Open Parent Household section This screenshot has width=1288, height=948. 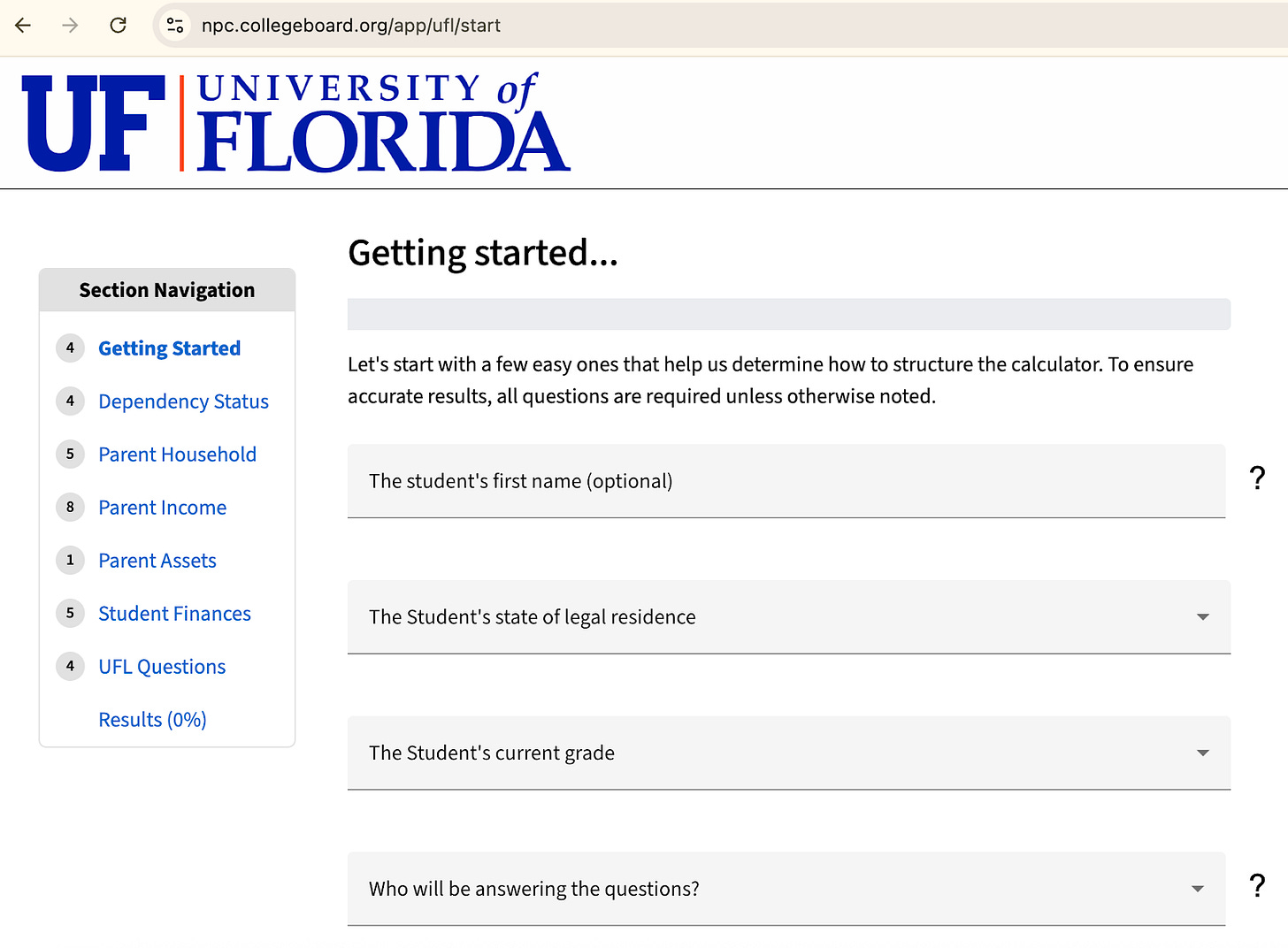pos(177,455)
